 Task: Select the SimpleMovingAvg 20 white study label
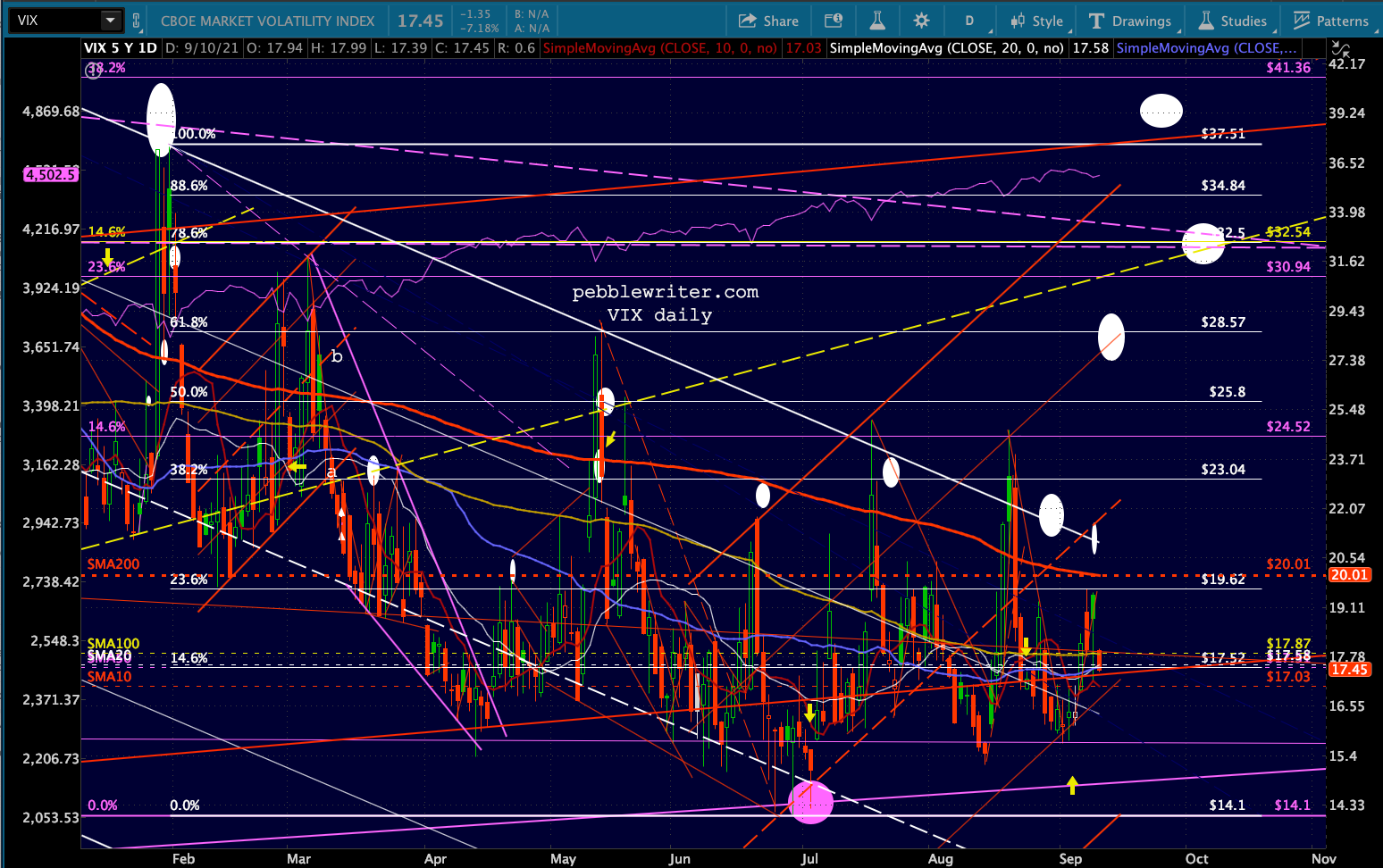tap(946, 48)
